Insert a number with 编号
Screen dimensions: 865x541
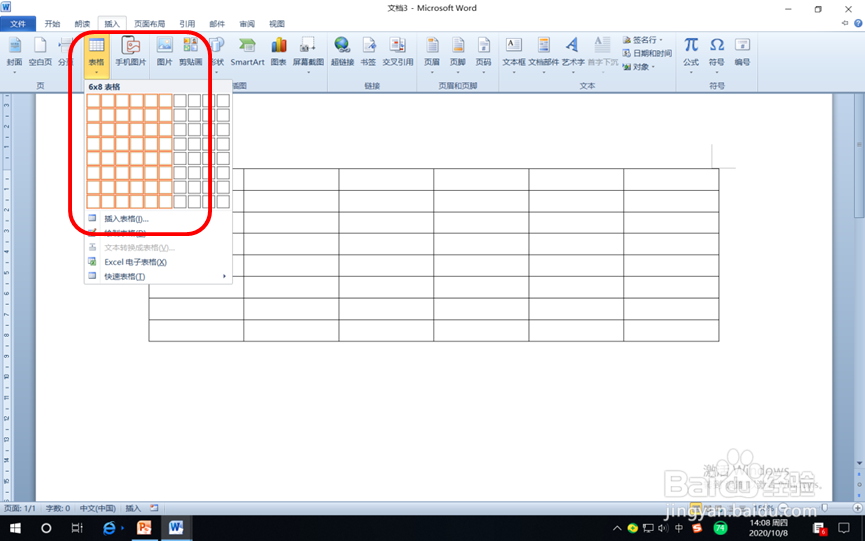pos(742,52)
